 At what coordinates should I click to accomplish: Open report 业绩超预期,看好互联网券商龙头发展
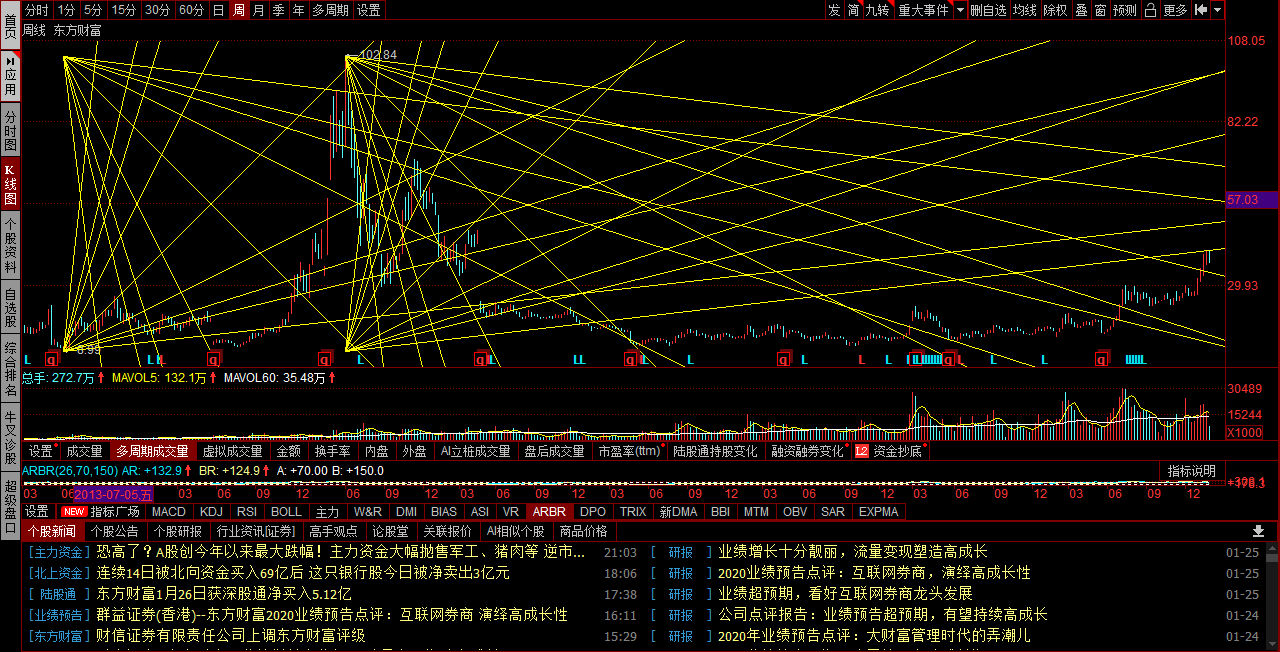coord(845,594)
